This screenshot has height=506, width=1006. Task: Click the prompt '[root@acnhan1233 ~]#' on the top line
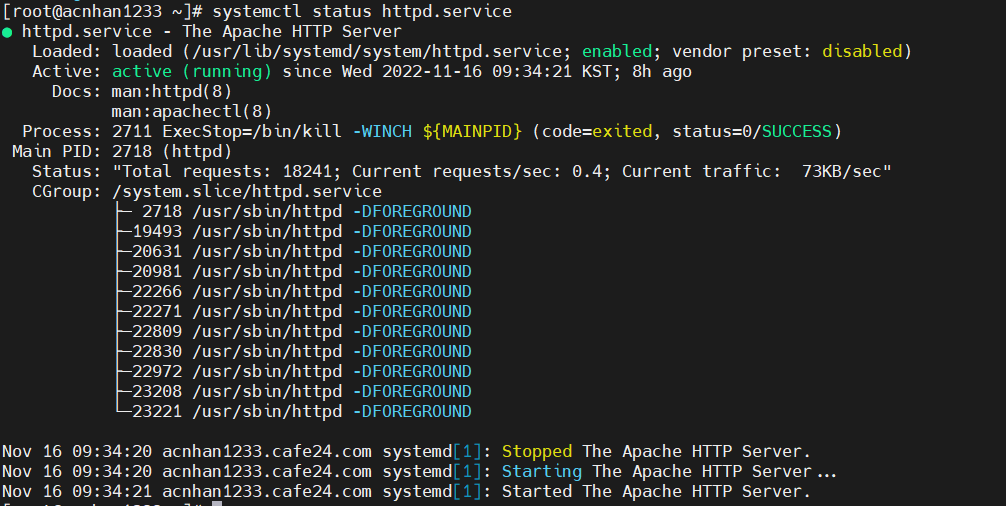point(103,12)
